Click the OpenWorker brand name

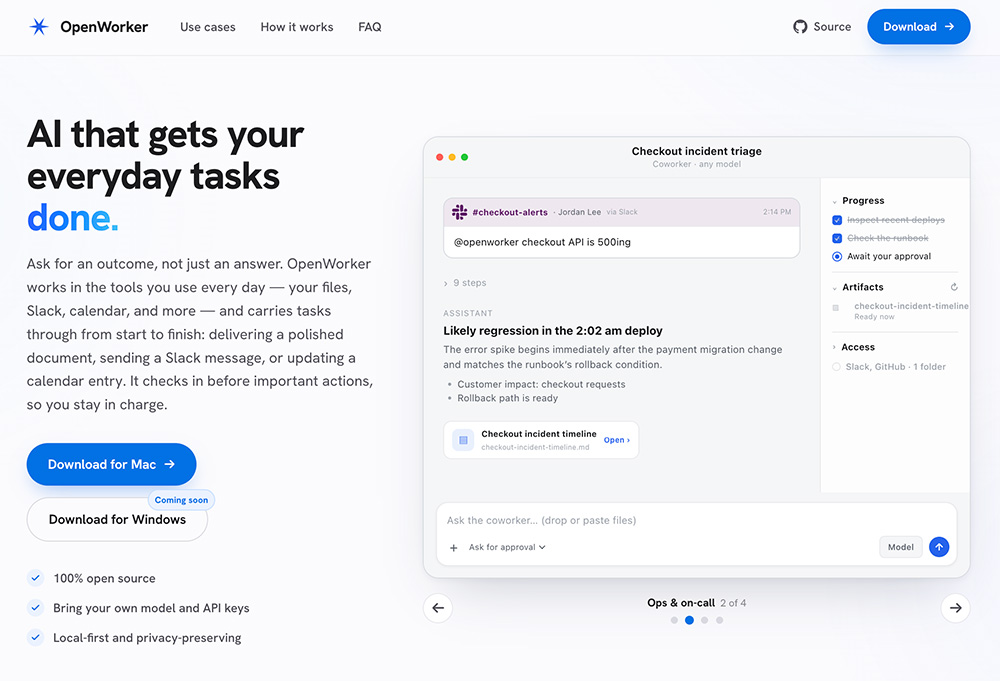click(104, 27)
